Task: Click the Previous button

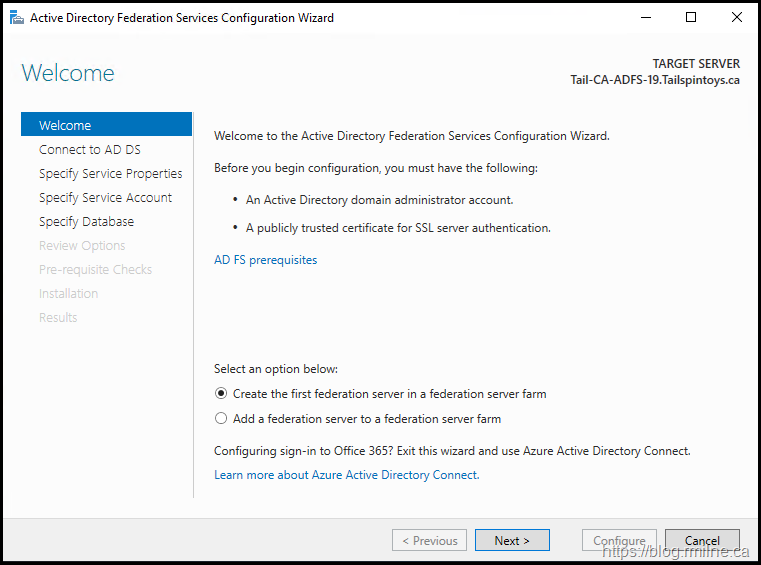Action: pos(429,540)
